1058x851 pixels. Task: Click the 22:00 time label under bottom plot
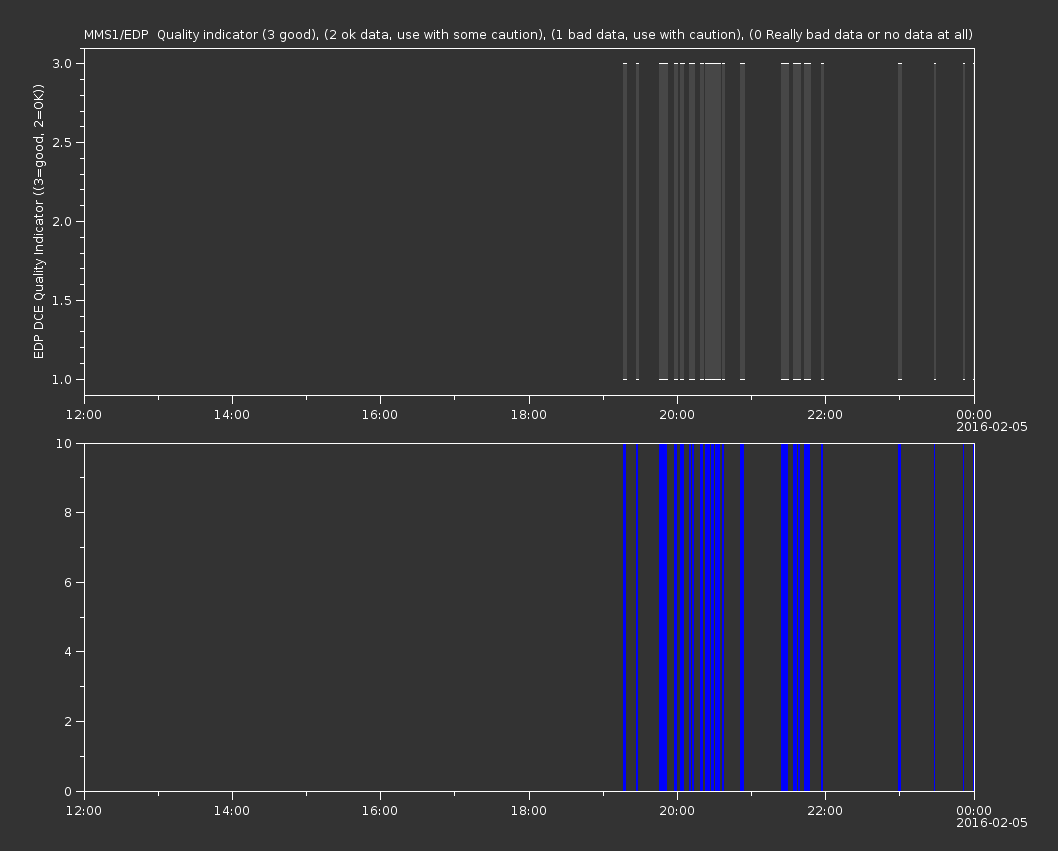[x=825, y=811]
